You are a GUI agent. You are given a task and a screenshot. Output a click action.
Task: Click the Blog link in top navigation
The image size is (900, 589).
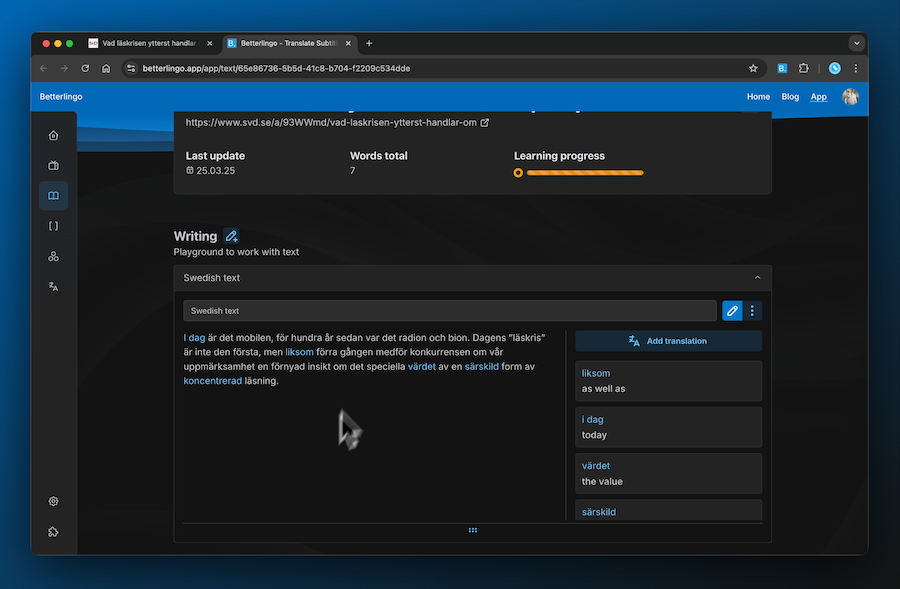[790, 96]
